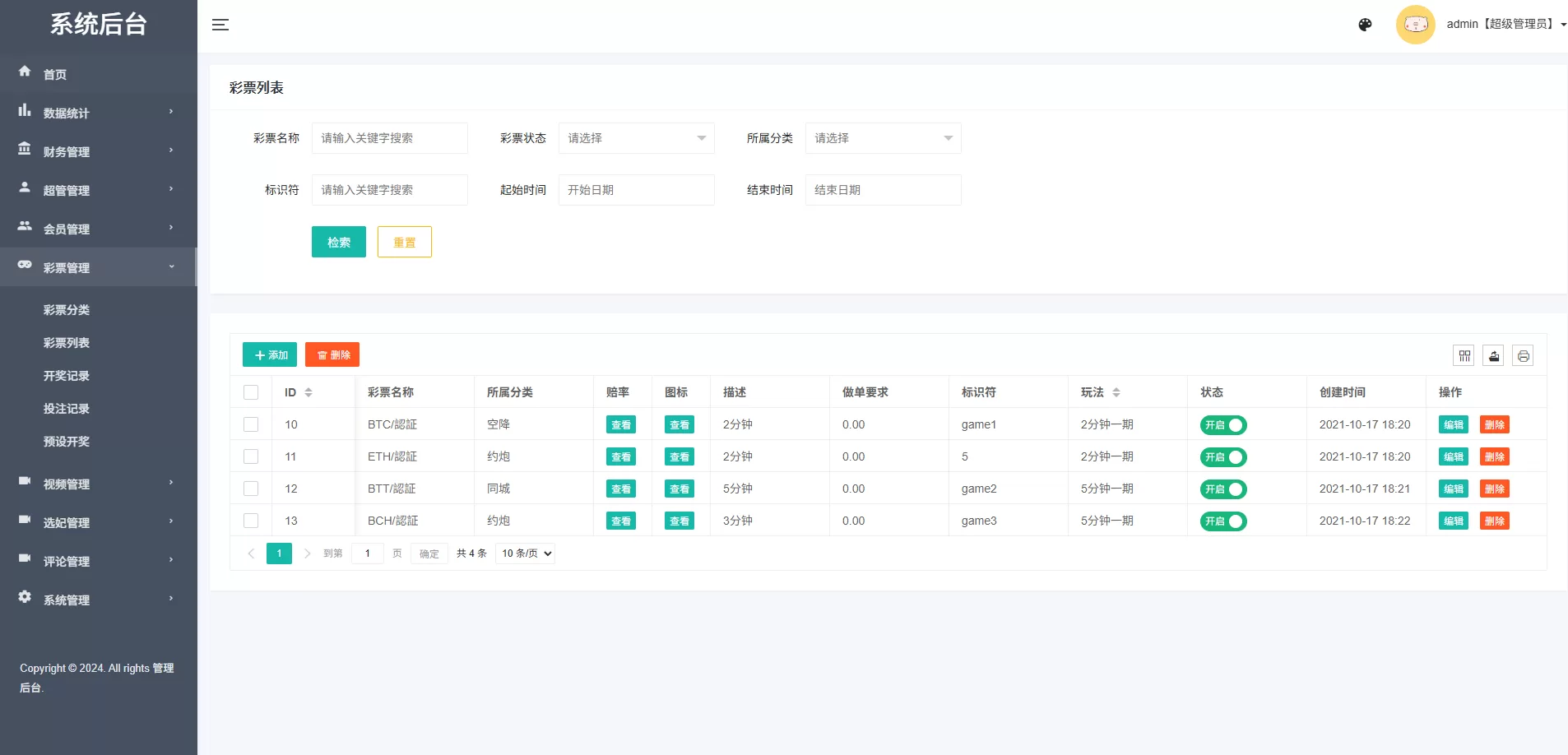Check the row checkbox for ETH/認証
Screen dimensions: 1568x755
(250, 456)
